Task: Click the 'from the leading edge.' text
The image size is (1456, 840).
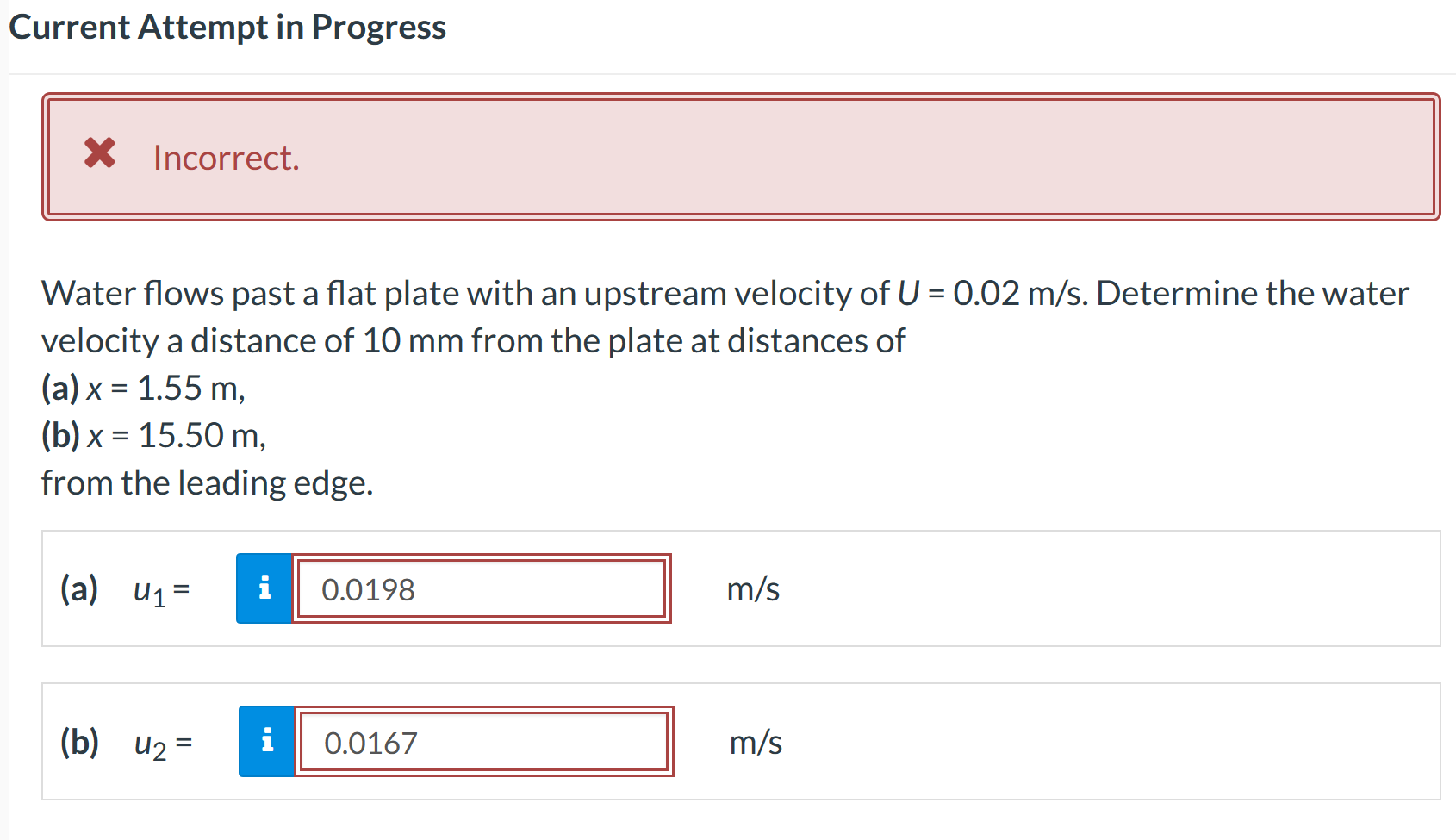Action: [208, 482]
